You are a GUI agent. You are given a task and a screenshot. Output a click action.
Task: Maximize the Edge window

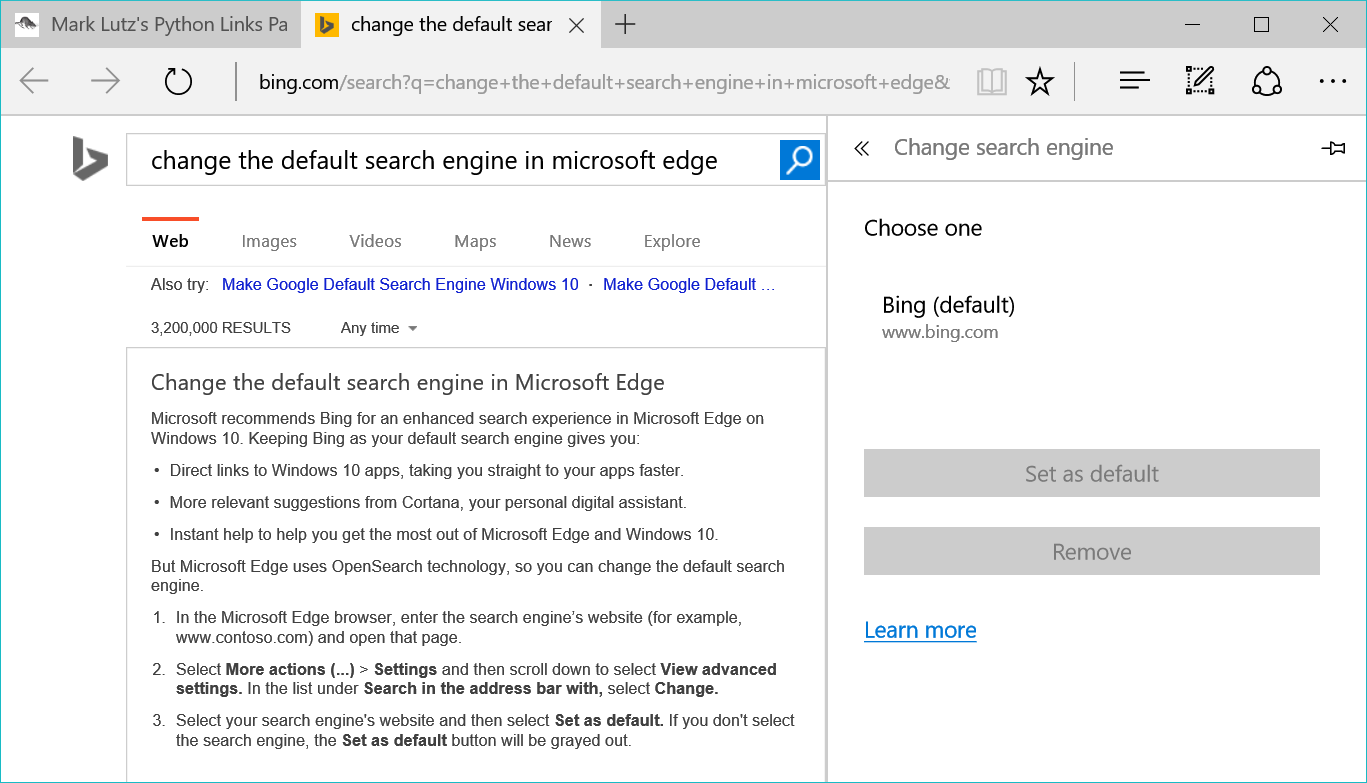click(x=1261, y=25)
